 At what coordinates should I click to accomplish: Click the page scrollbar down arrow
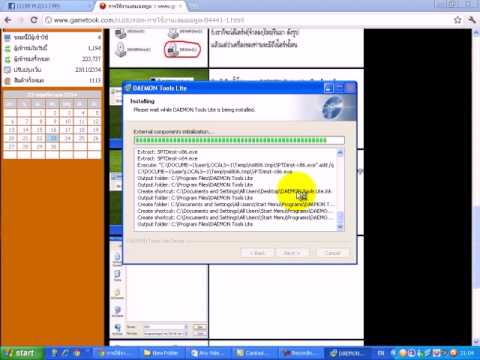[476, 342]
